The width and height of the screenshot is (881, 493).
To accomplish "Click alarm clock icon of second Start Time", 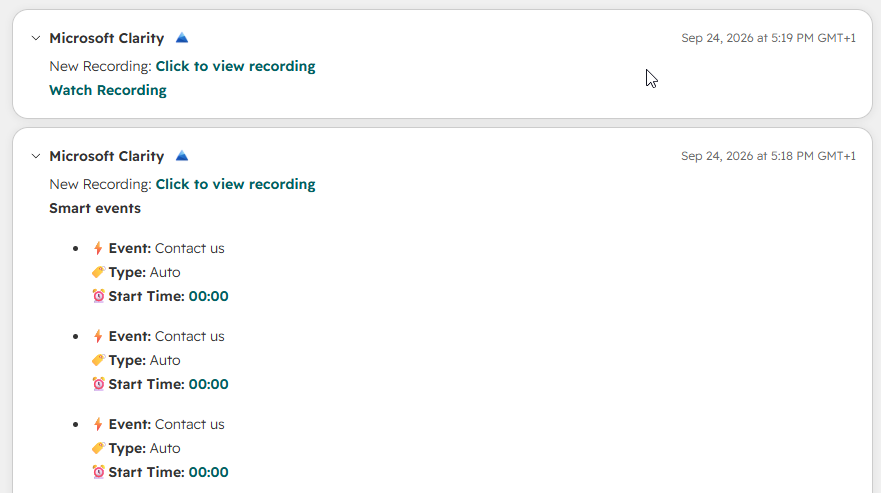I will pyautogui.click(x=98, y=384).
